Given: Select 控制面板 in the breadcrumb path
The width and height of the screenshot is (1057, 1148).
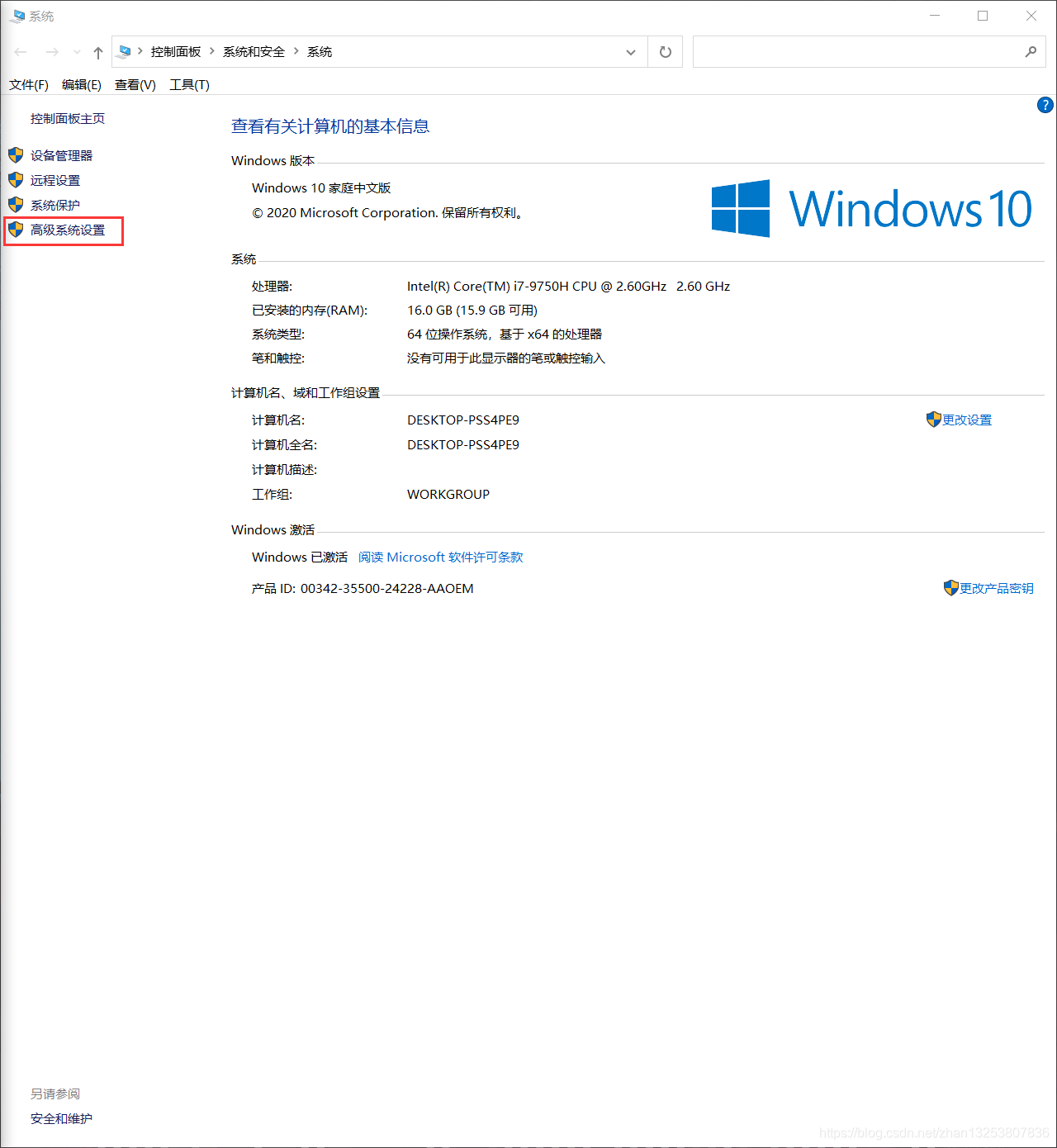Looking at the screenshot, I should [x=176, y=51].
